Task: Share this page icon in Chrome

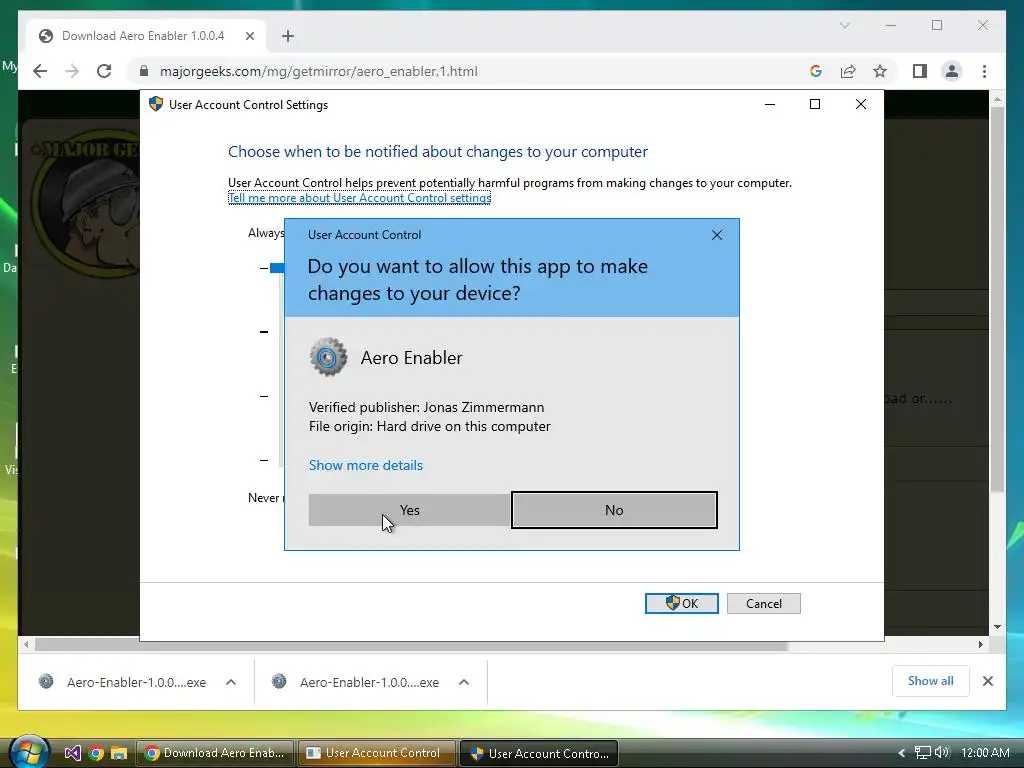Action: 848,71
